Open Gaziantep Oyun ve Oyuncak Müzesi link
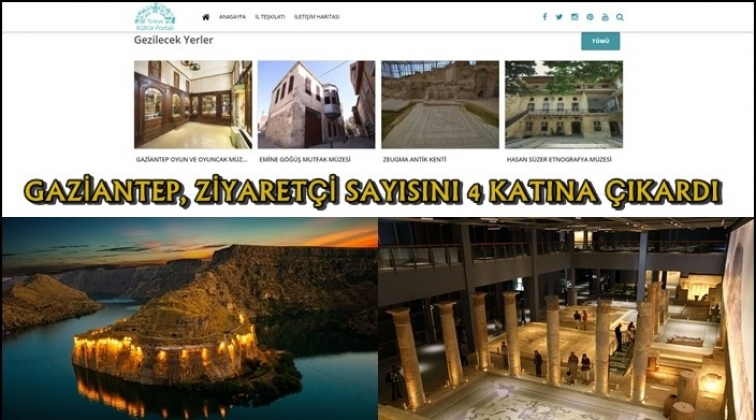Screen dimensions: 756x420 tap(192, 158)
